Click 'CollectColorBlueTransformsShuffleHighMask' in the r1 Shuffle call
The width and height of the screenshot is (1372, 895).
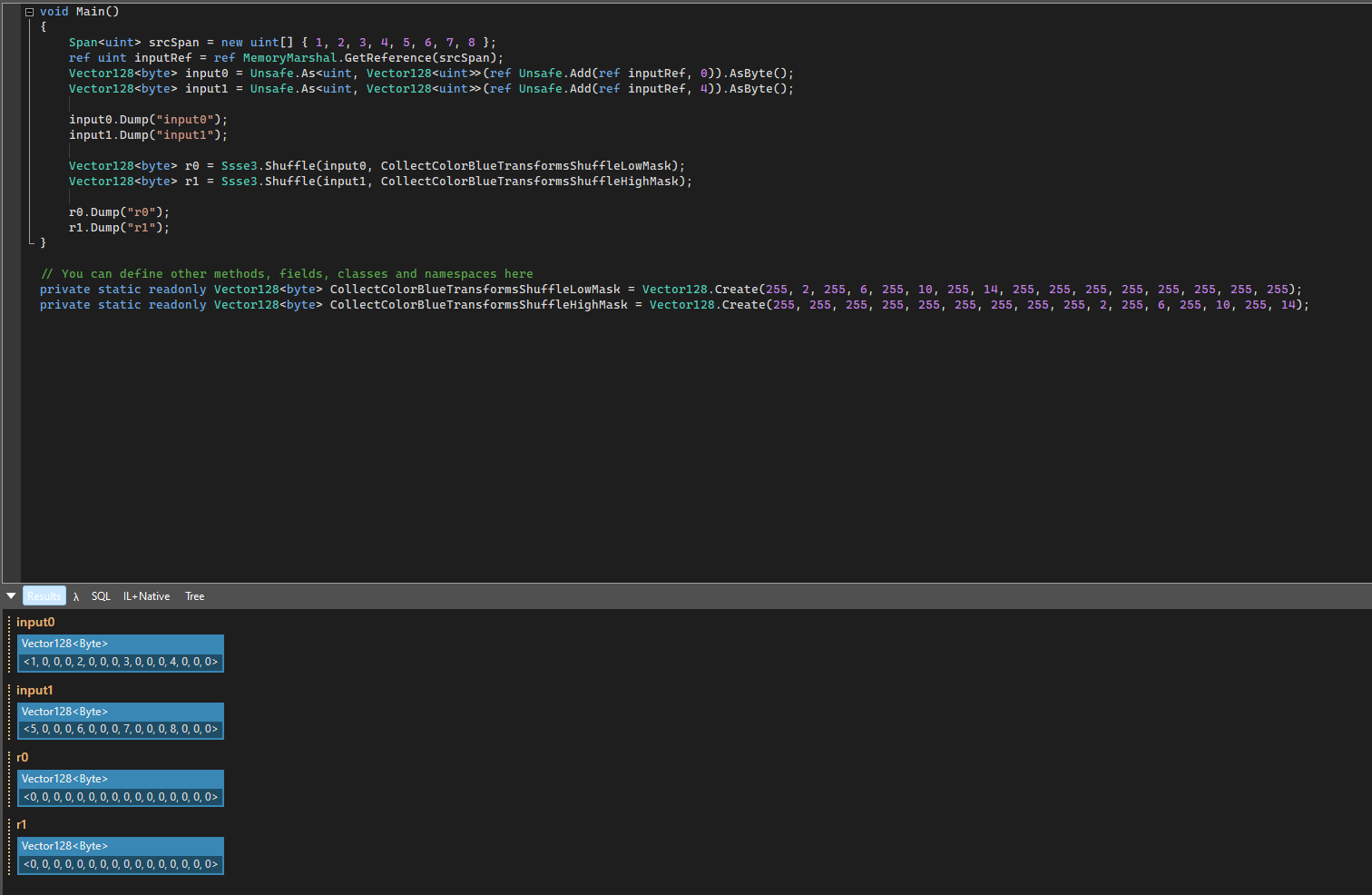[530, 182]
